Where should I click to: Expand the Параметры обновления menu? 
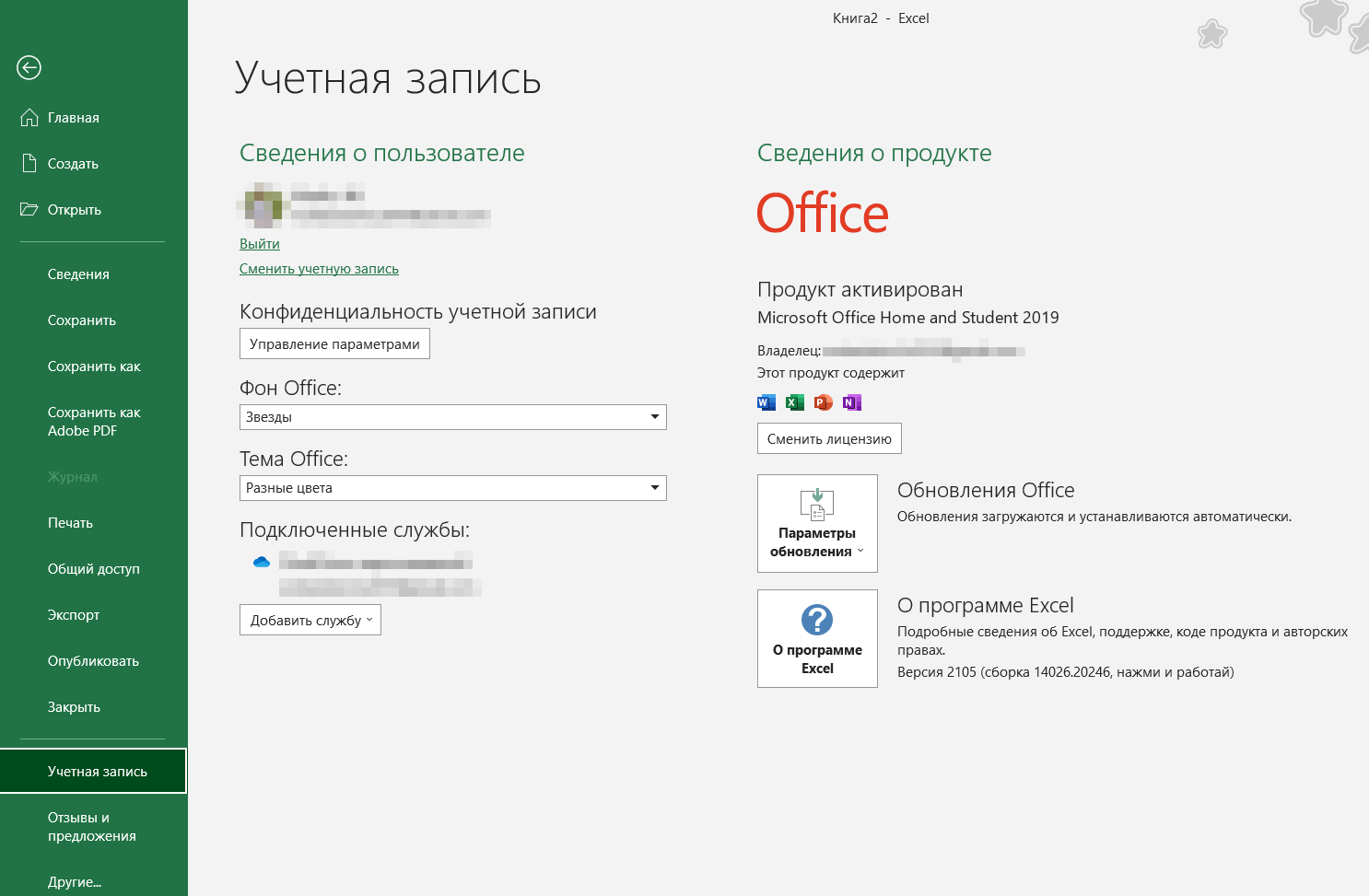click(x=817, y=523)
